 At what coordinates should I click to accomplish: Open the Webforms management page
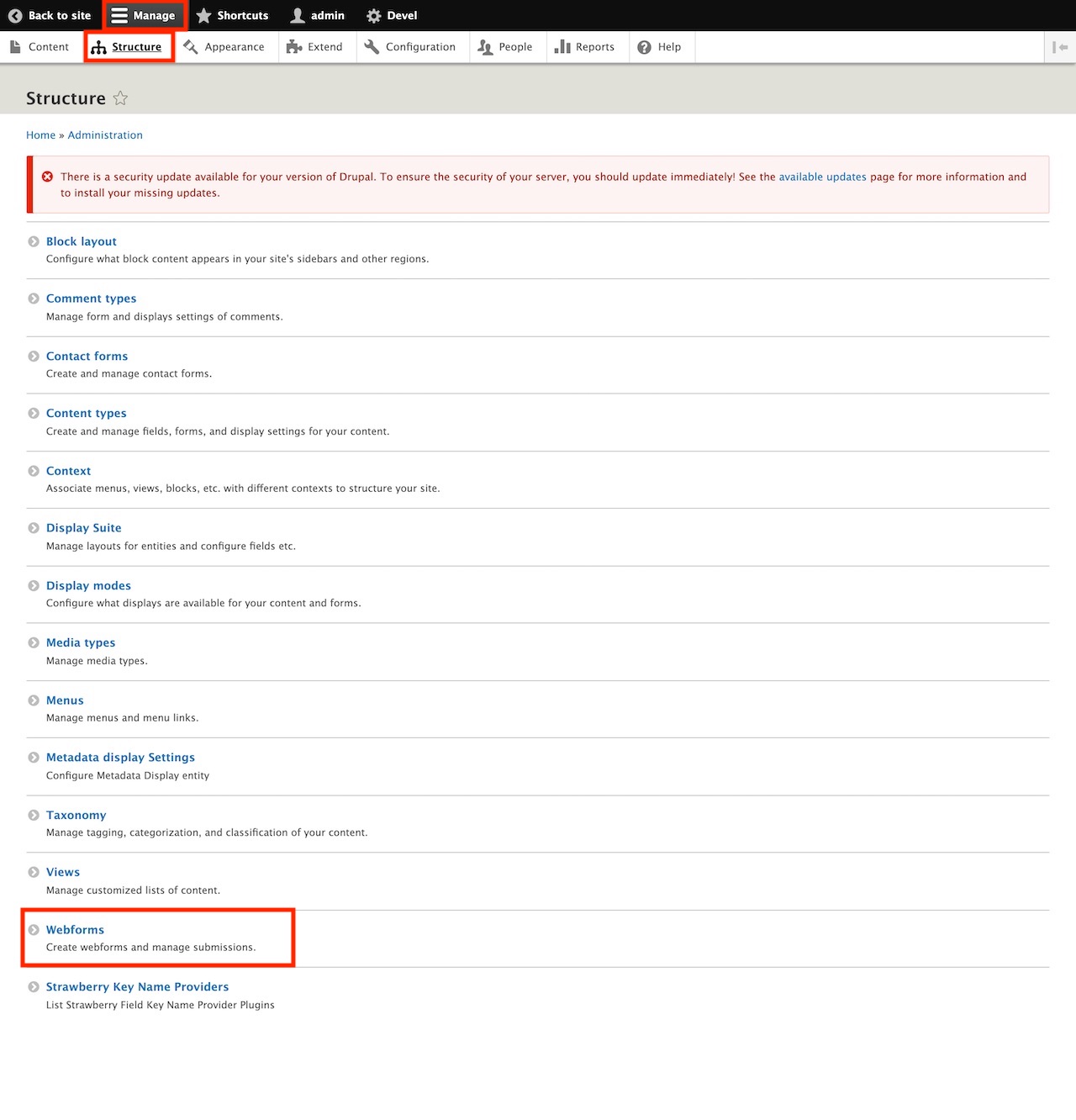(75, 930)
